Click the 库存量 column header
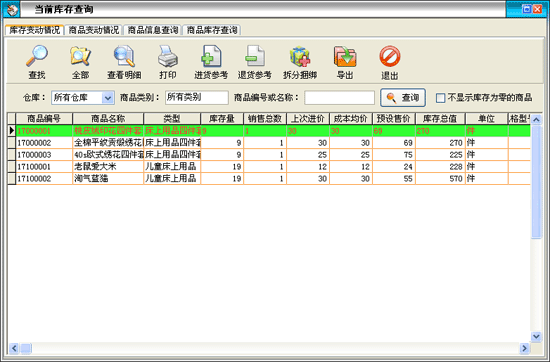Screen dimensions: 550x362 [222, 119]
